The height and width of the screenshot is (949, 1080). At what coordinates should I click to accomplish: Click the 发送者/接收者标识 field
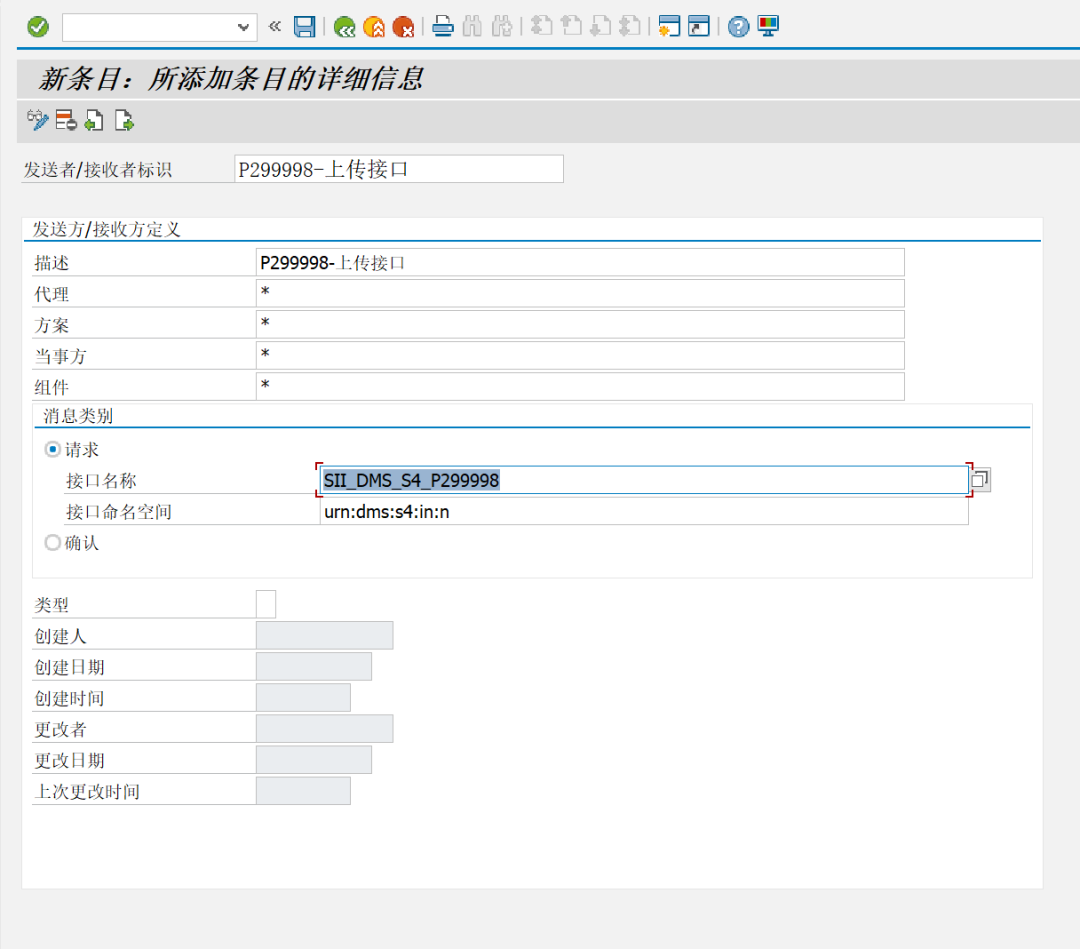[399, 169]
